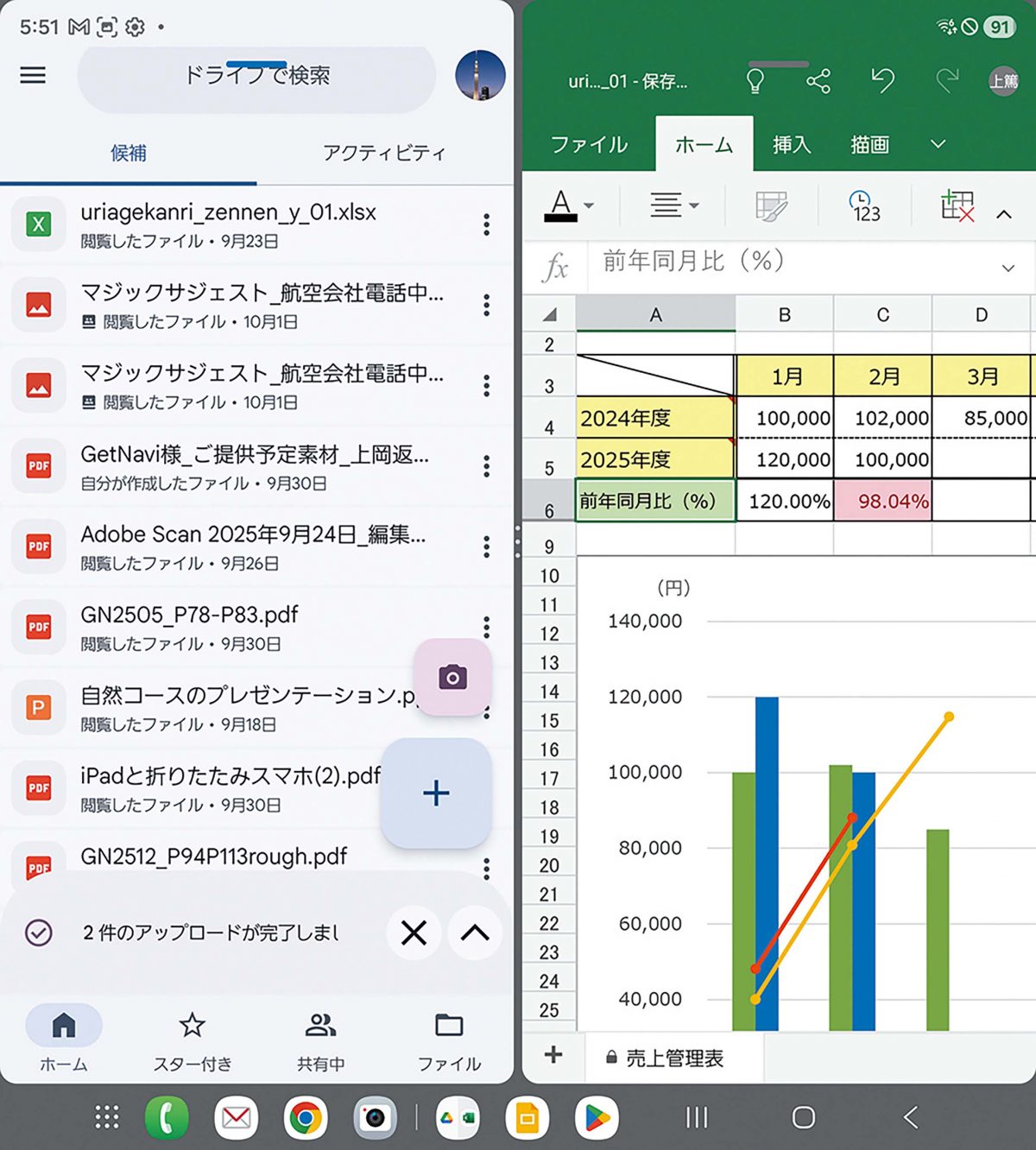Go to スター付き in bottom navigation
This screenshot has height=1150, width=1036.
(x=192, y=1040)
